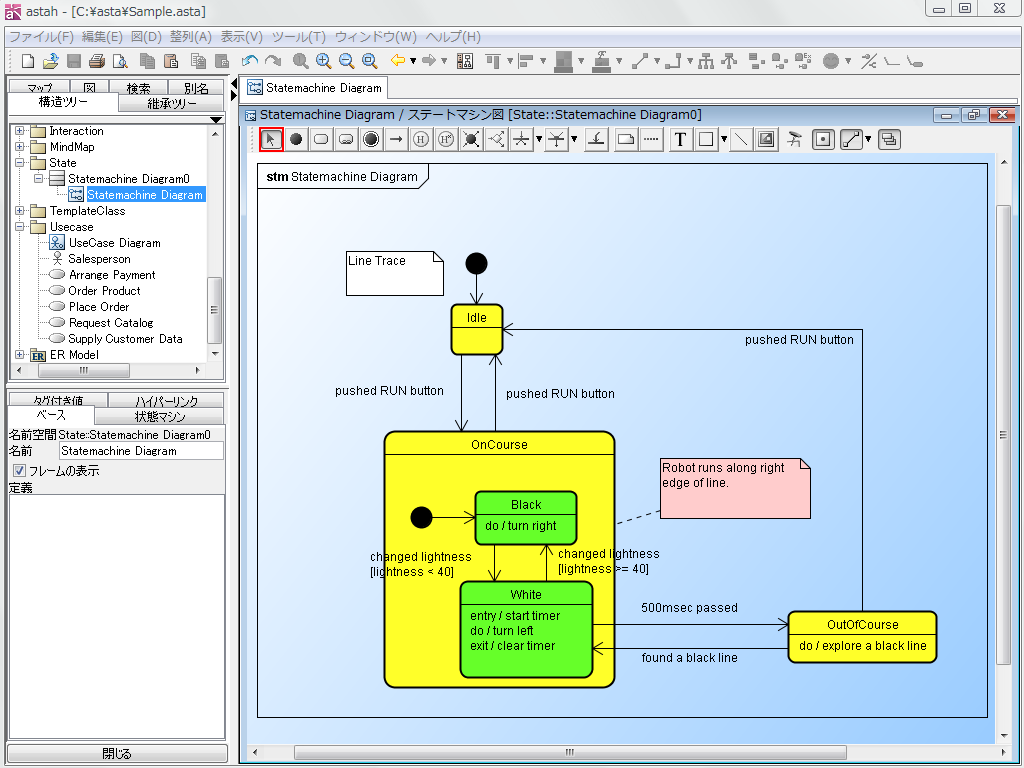1024x768 pixels.
Task: Toggle the フレームの表示 checkbox
Action: point(18,471)
